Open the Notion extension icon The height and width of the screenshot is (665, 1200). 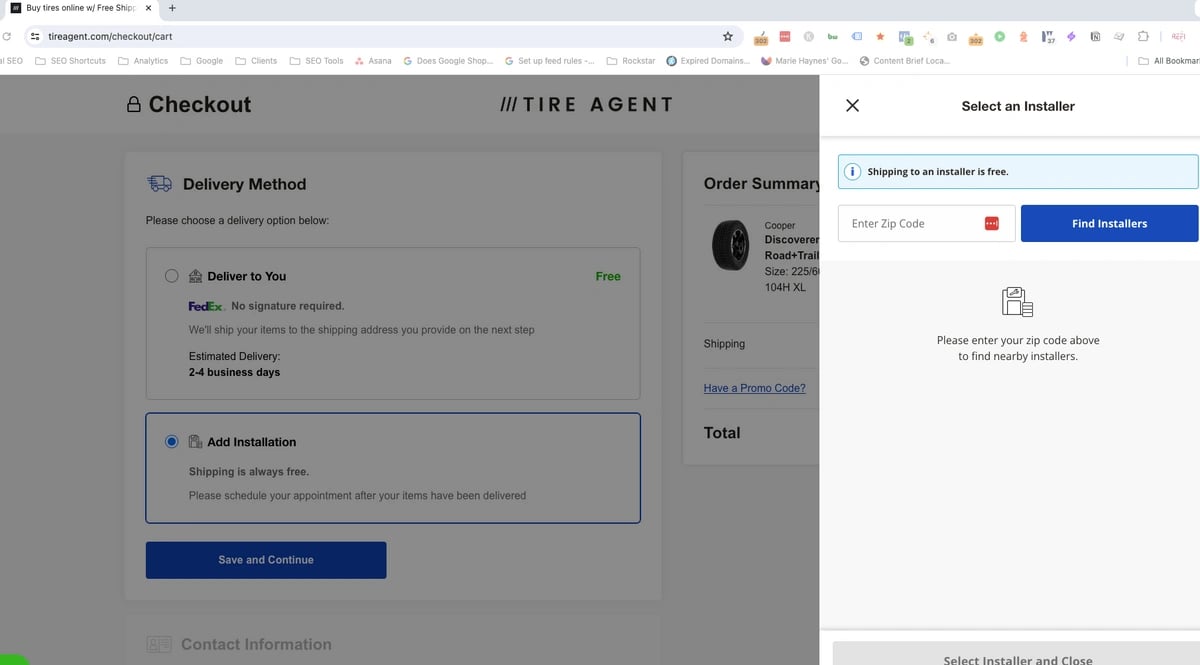(x=1095, y=37)
